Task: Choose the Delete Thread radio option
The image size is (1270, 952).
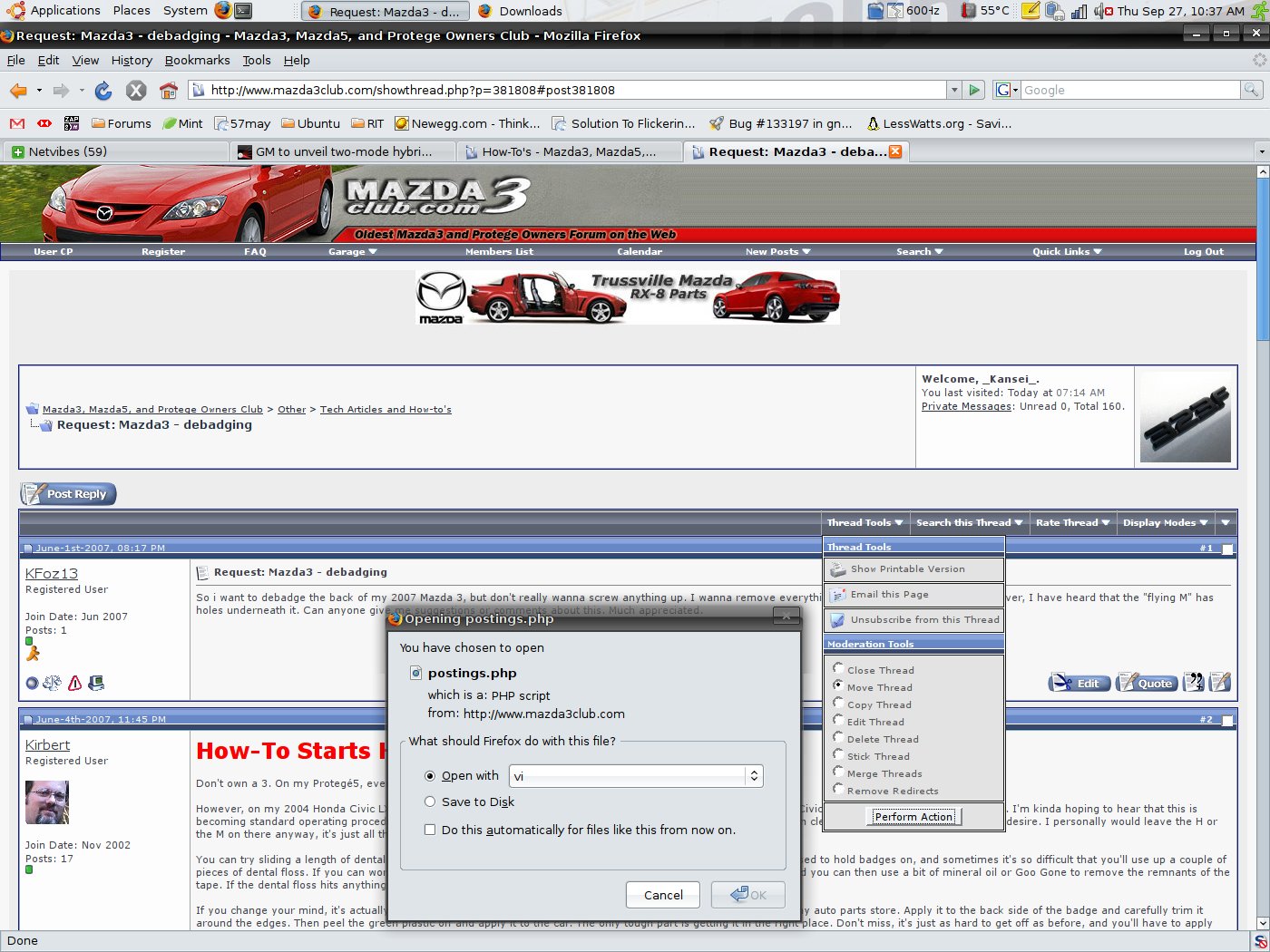Action: (x=838, y=738)
